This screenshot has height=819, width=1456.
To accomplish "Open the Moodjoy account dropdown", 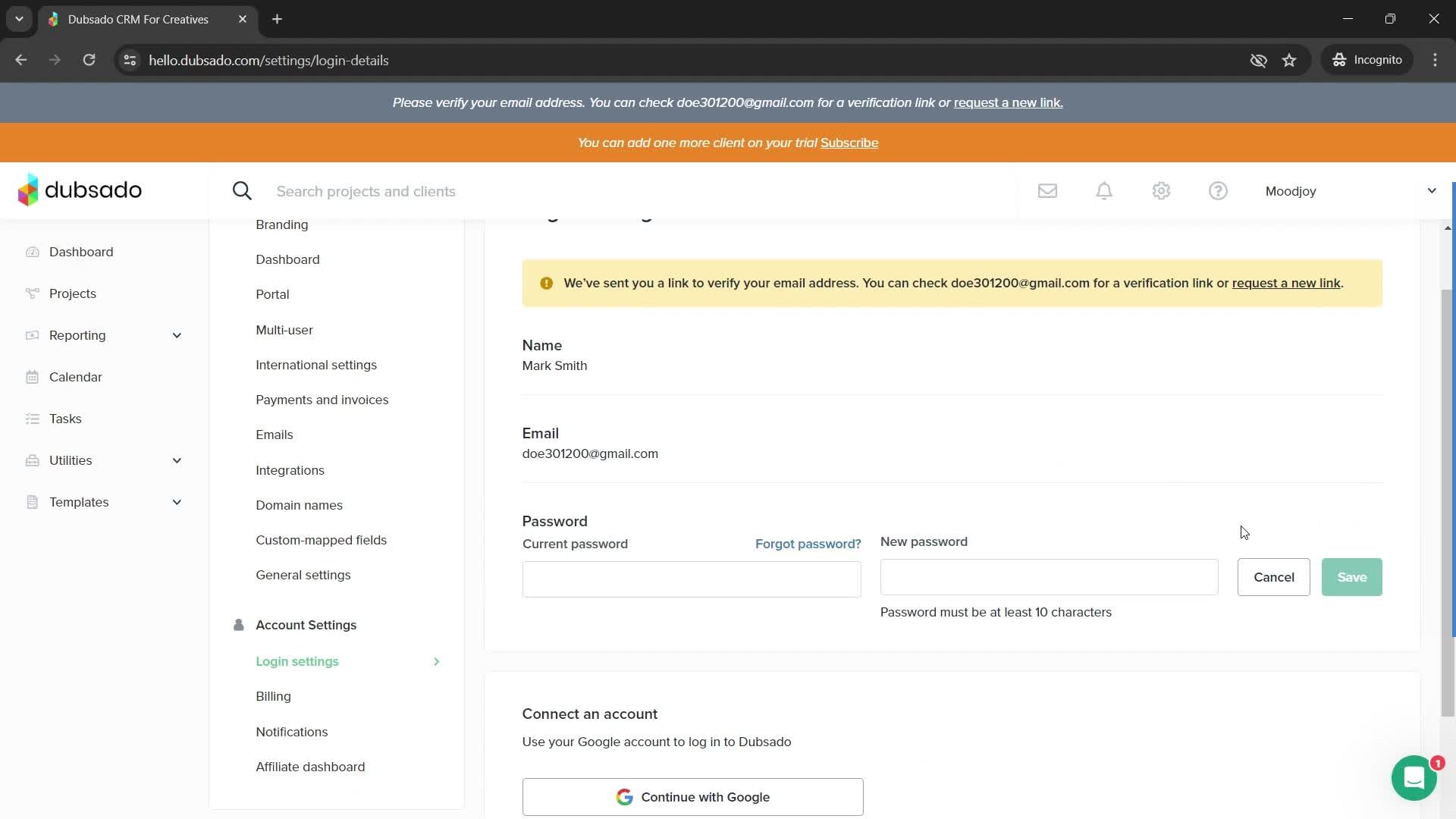I will (x=1351, y=191).
